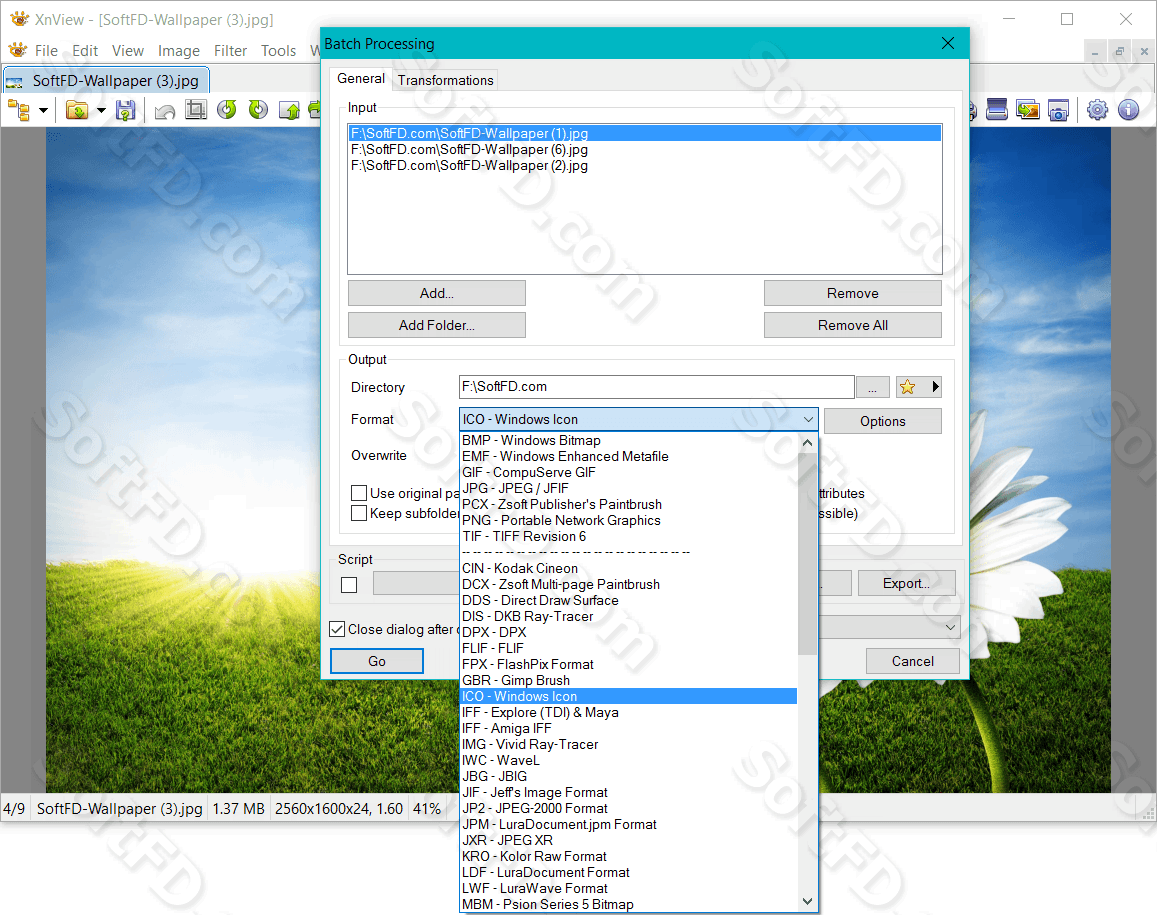Click the Open file folder icon
Viewport: 1157px width, 915px height.
(x=77, y=111)
